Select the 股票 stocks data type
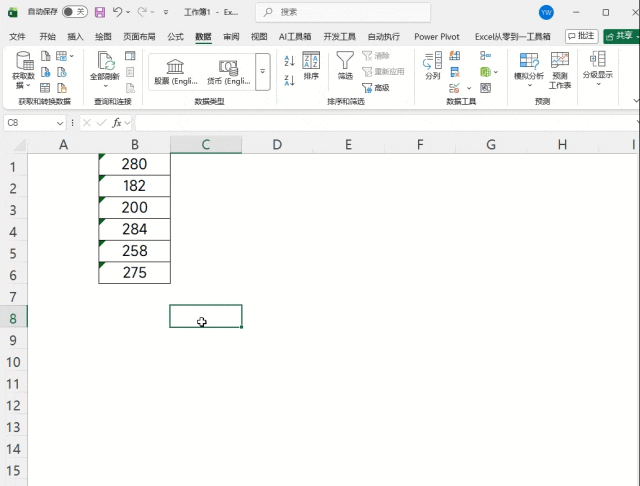The width and height of the screenshot is (640, 486). 176,72
